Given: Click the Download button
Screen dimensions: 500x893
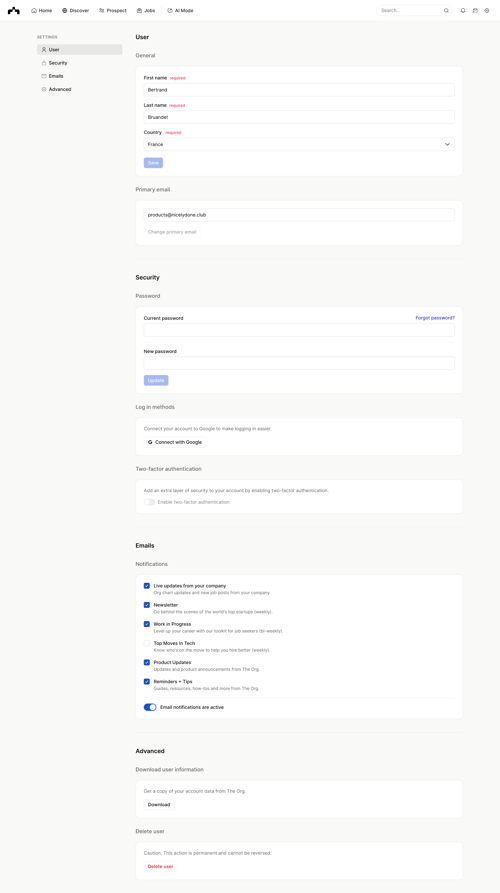Looking at the screenshot, I should tap(159, 805).
